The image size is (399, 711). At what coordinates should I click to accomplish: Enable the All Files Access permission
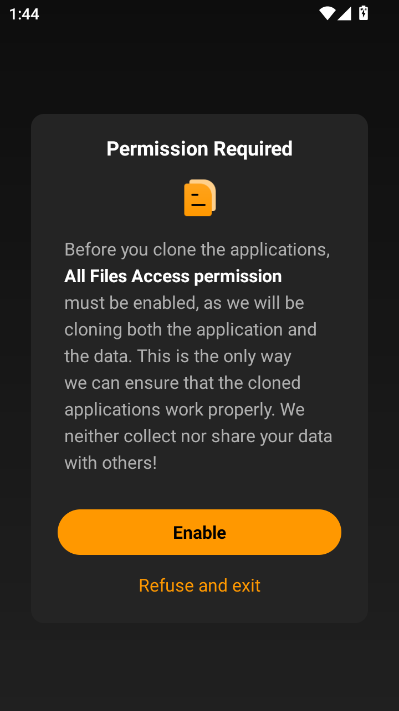pos(200,532)
